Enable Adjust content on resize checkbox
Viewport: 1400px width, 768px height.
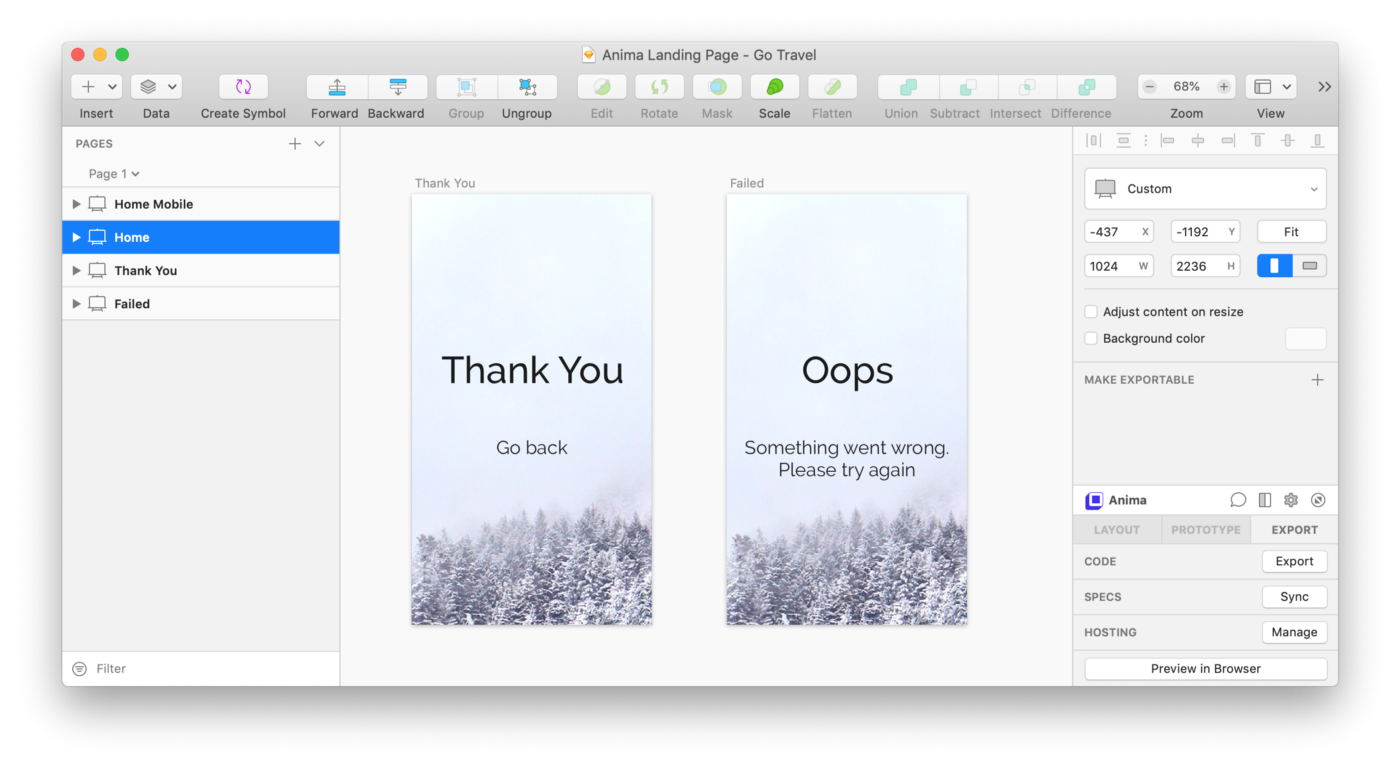pos(1091,312)
